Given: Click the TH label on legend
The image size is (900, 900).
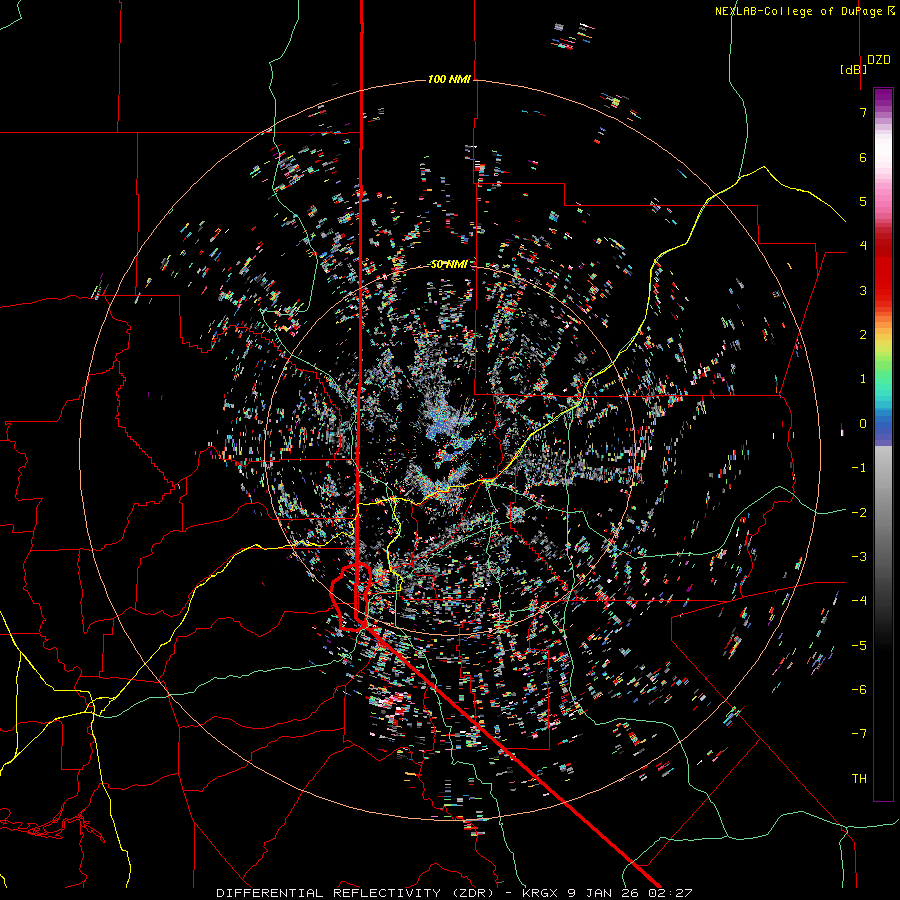Looking at the screenshot, I should (859, 778).
